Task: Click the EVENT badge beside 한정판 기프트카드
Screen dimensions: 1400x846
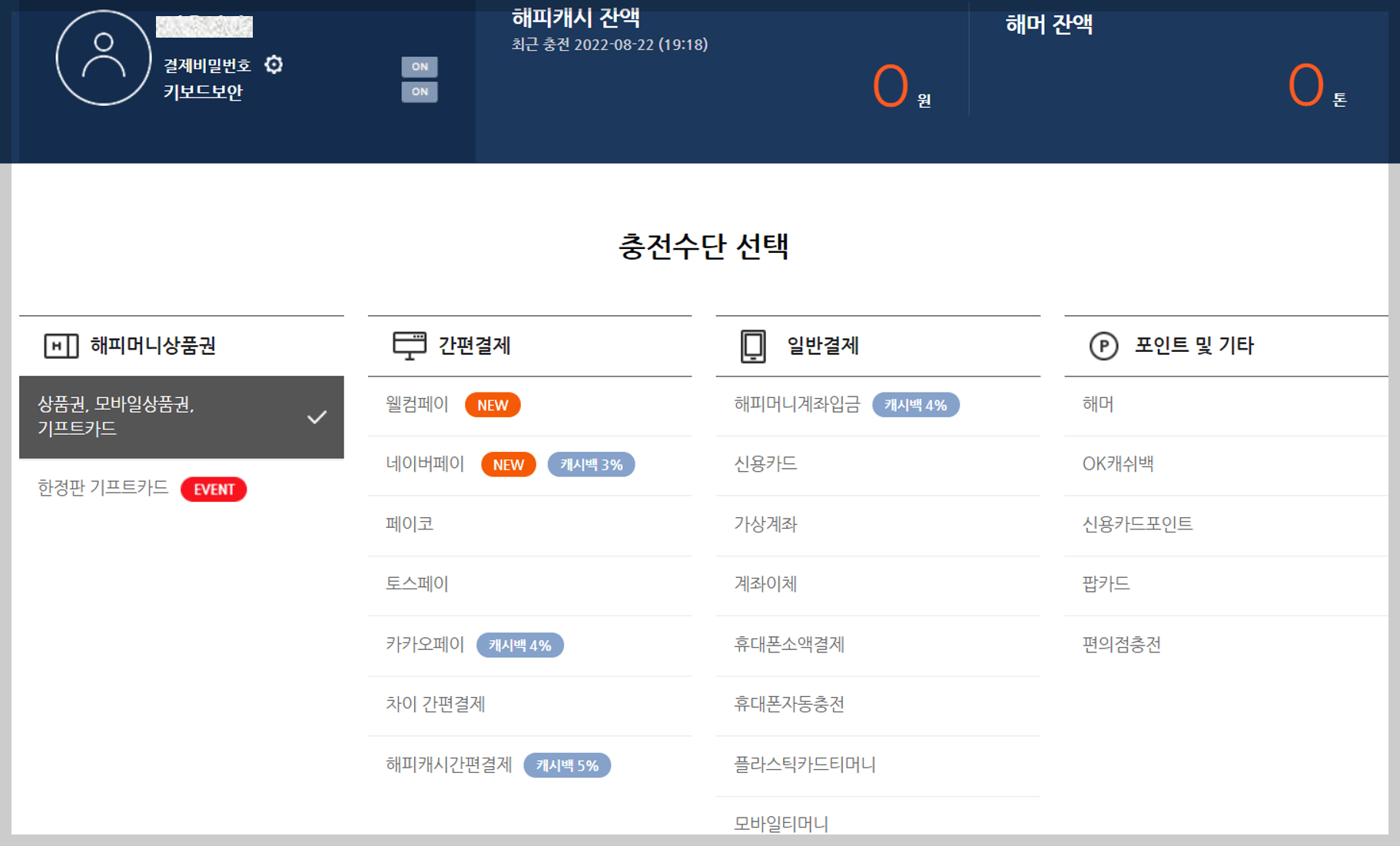Action: (214, 489)
